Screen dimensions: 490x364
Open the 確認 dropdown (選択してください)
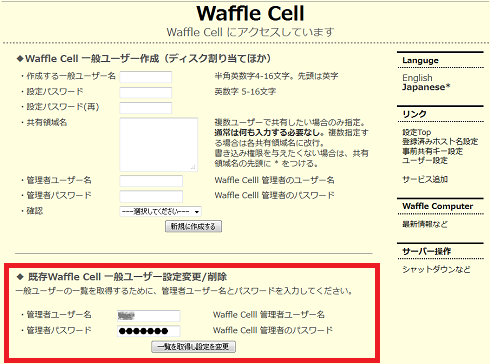tap(160, 212)
